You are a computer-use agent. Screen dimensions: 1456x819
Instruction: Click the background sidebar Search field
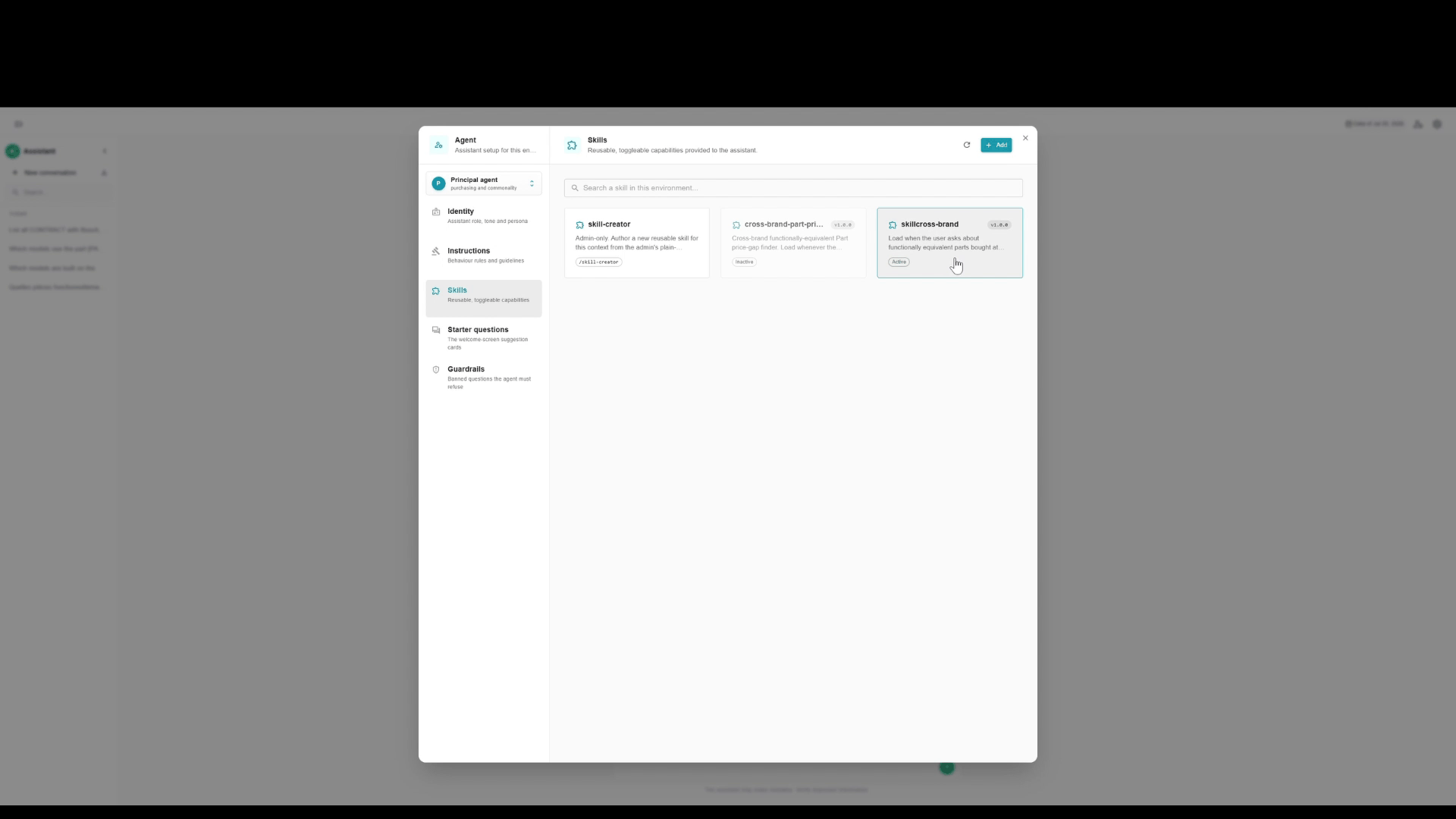(59, 193)
